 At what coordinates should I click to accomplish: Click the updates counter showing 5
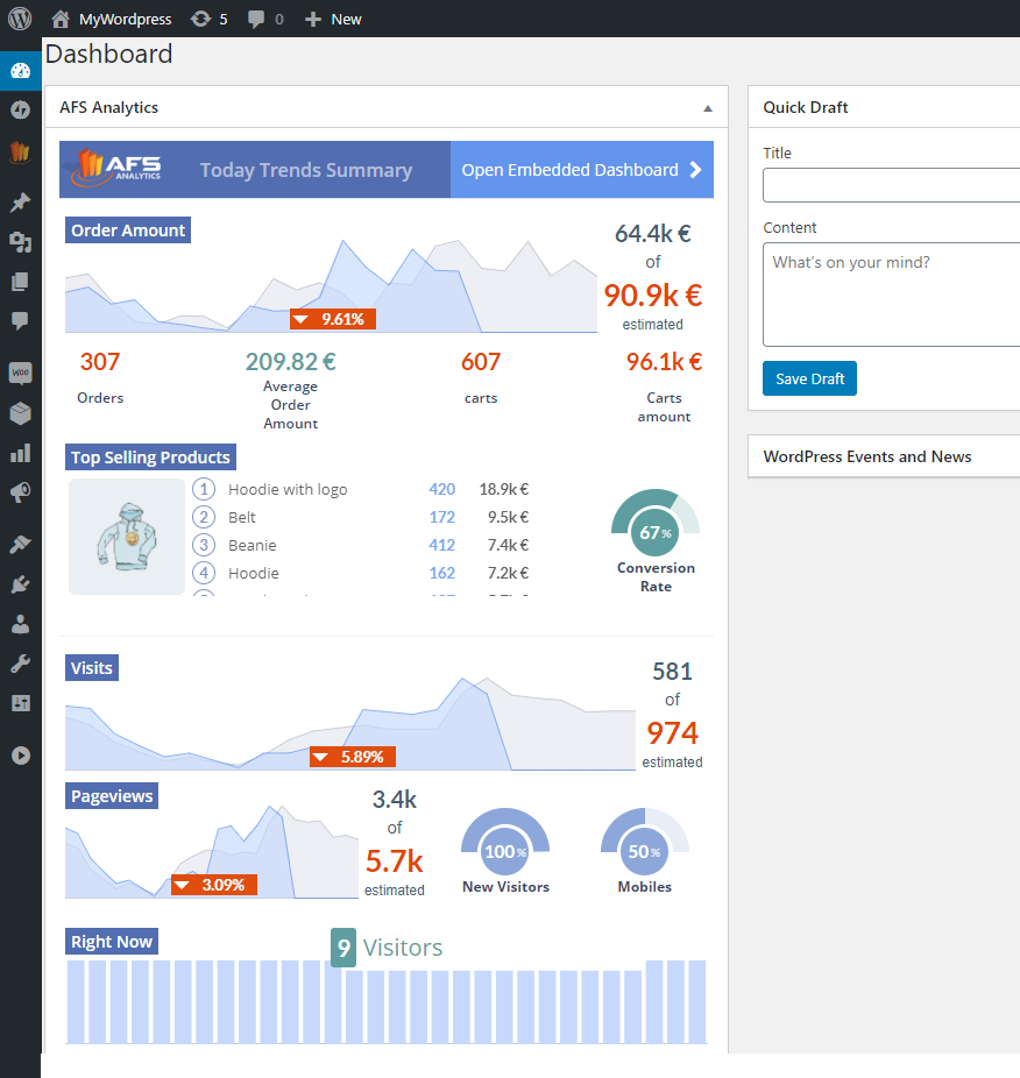point(209,18)
